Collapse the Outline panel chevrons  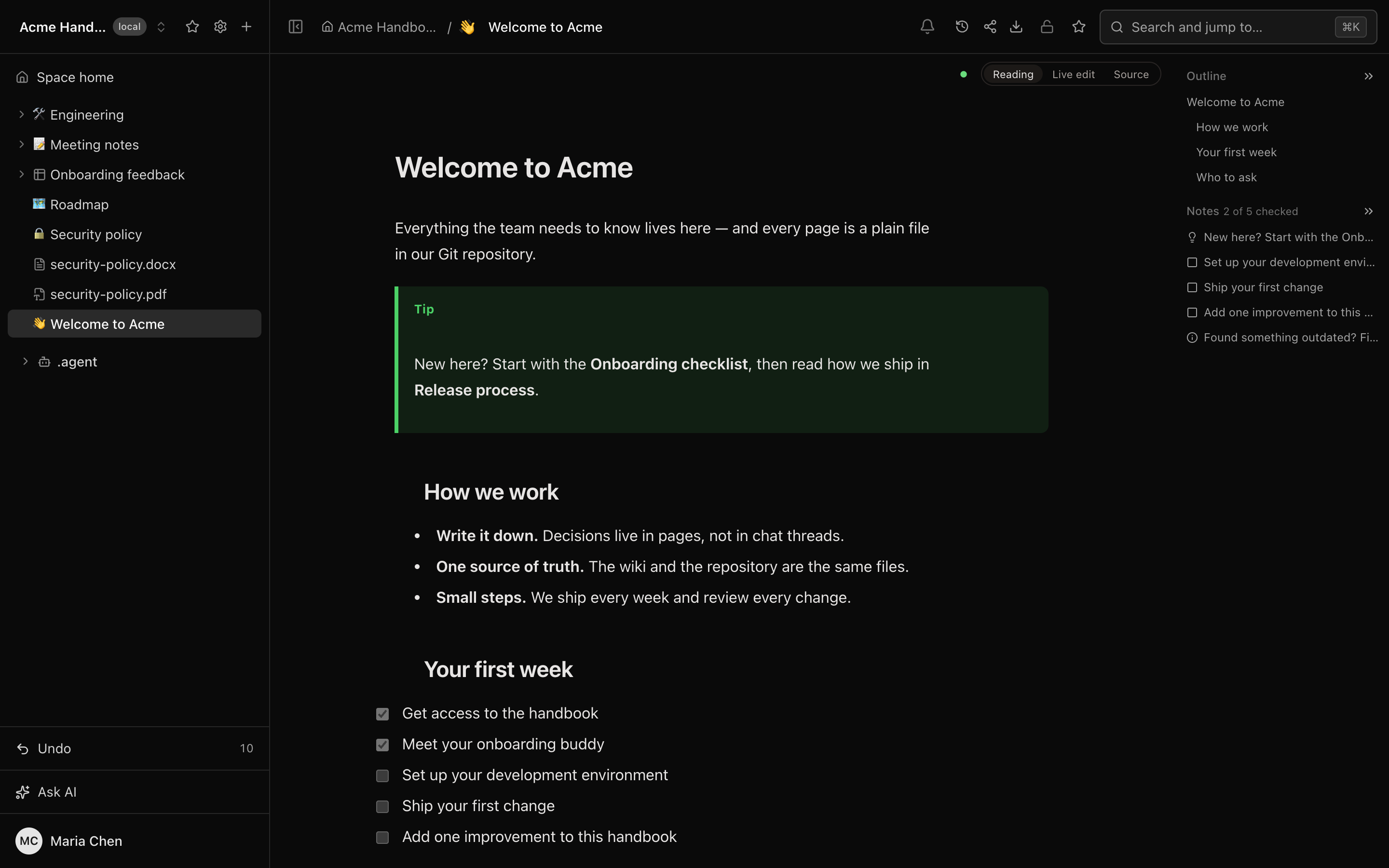click(1368, 76)
